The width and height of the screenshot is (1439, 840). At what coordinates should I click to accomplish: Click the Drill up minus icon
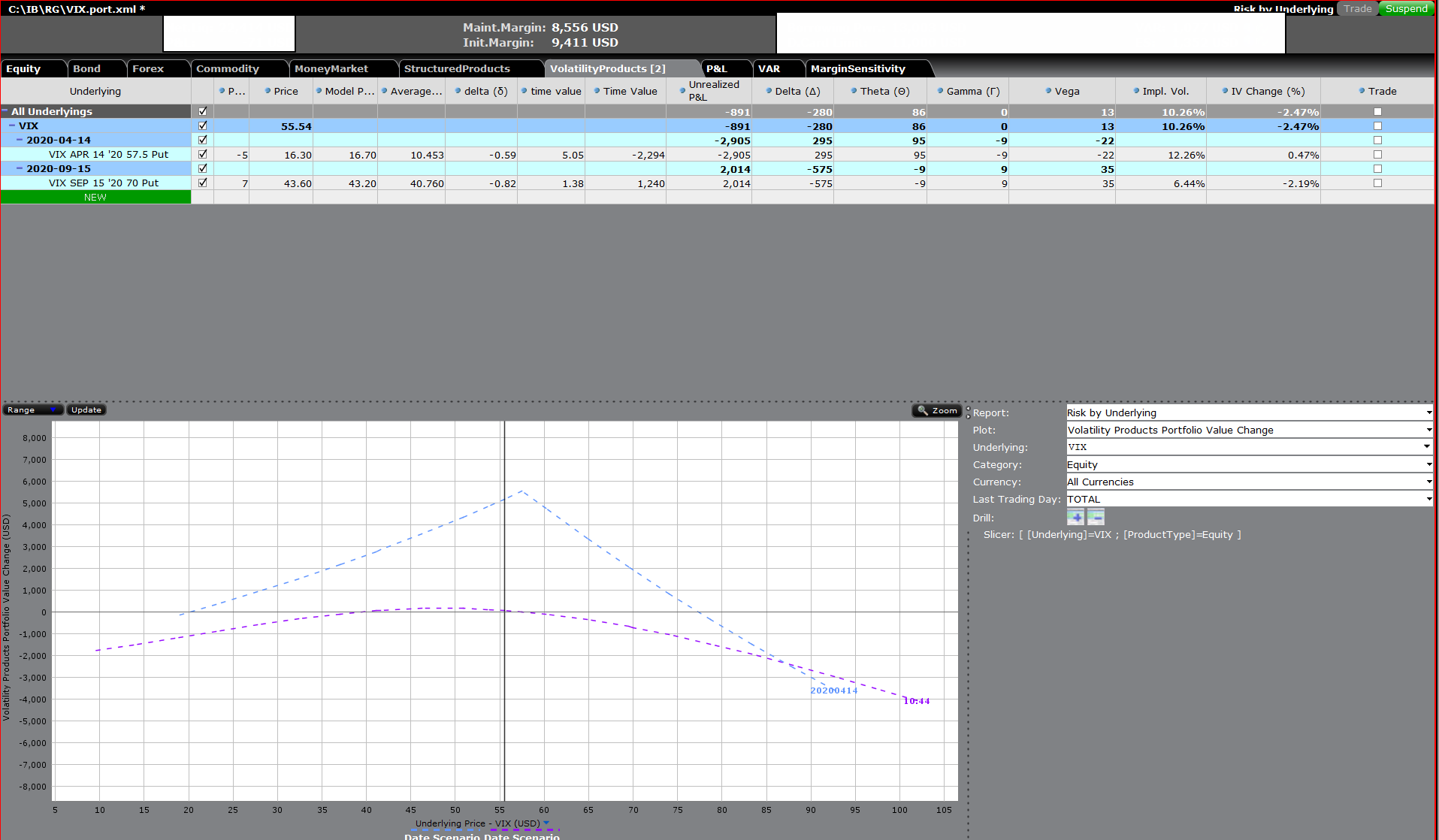1096,517
